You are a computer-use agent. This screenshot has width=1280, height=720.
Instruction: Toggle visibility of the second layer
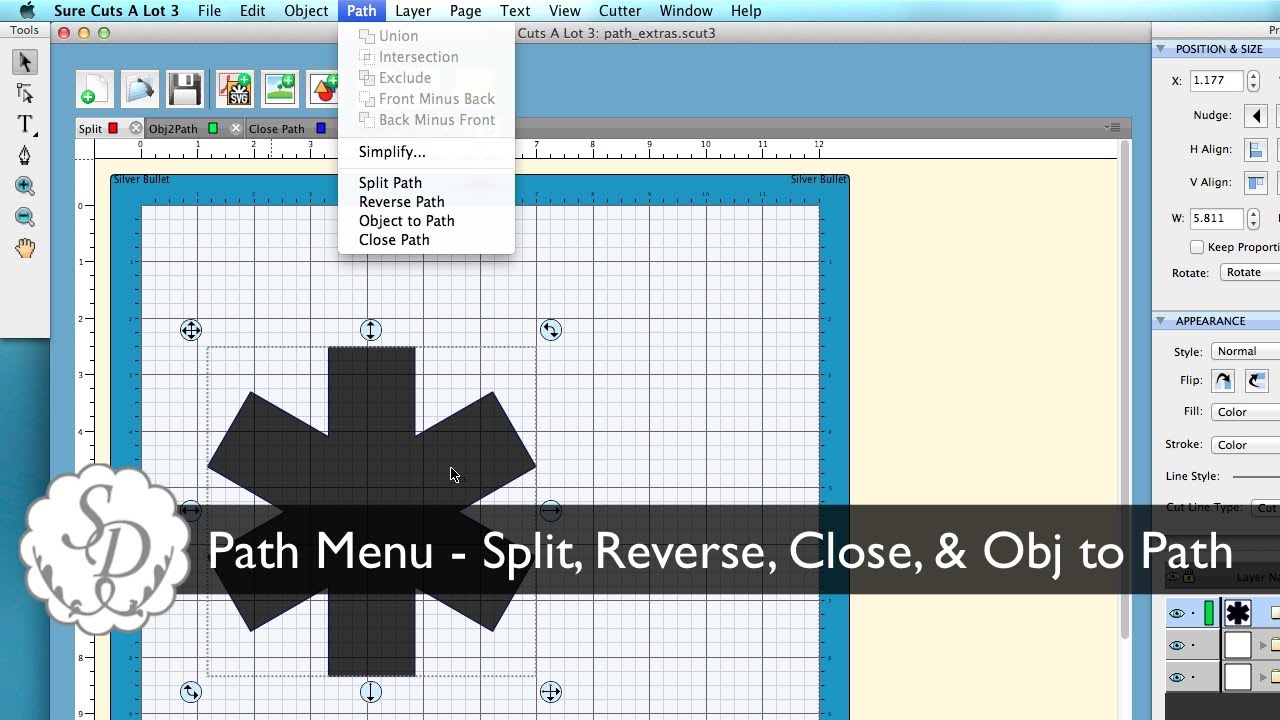point(1176,646)
